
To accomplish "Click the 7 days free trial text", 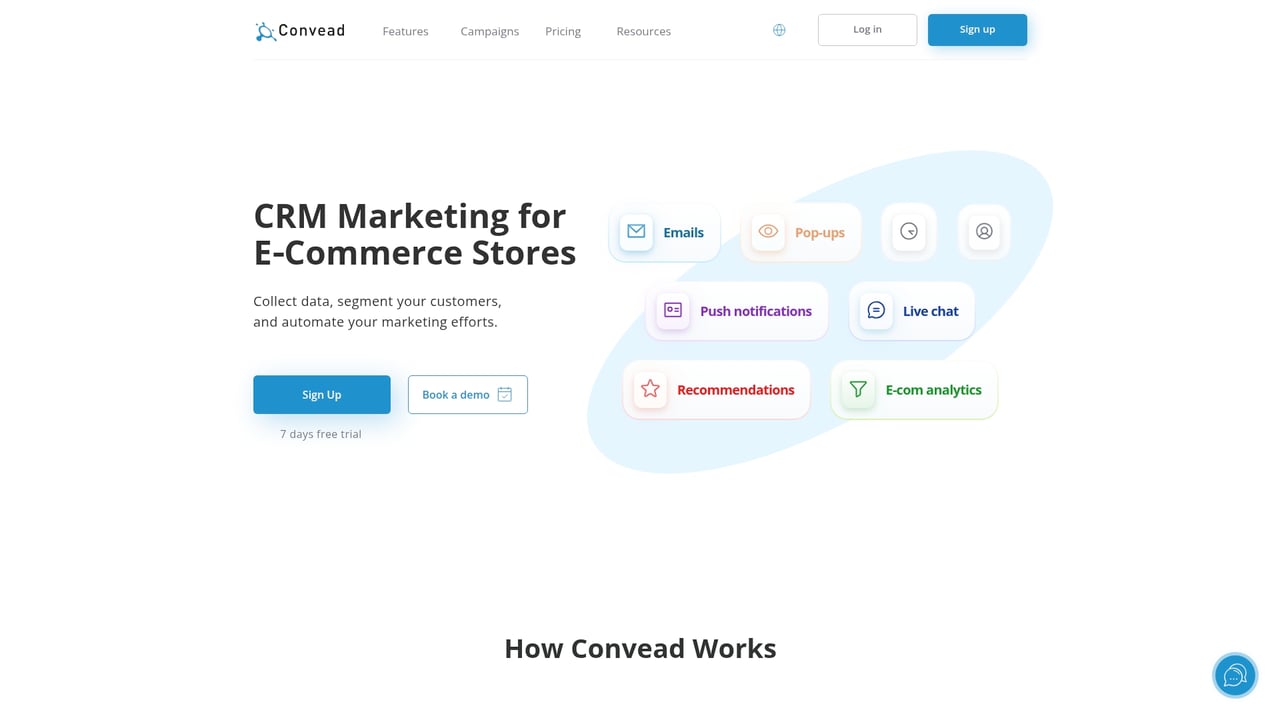I will click(x=320, y=434).
